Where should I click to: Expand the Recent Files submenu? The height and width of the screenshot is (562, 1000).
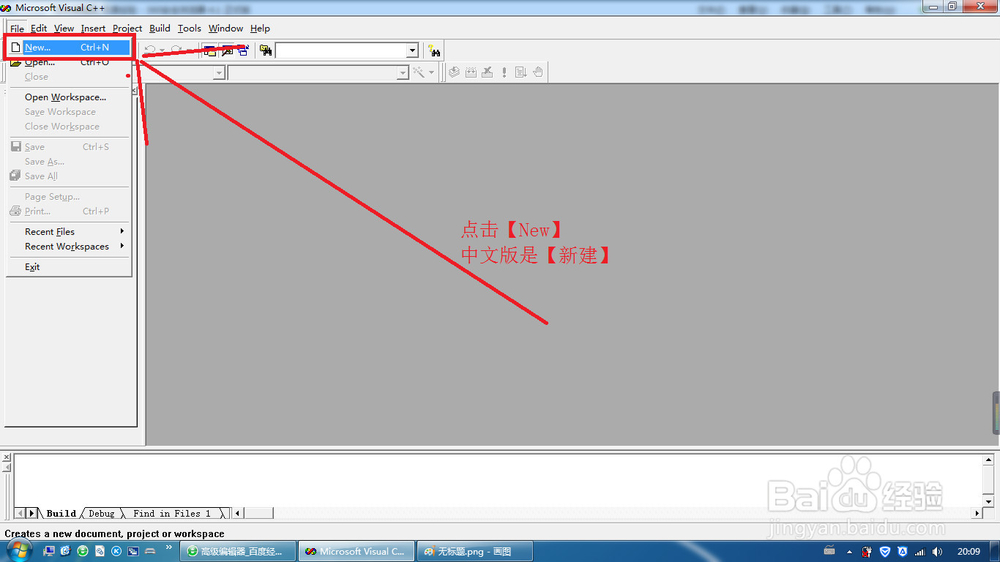coord(70,232)
